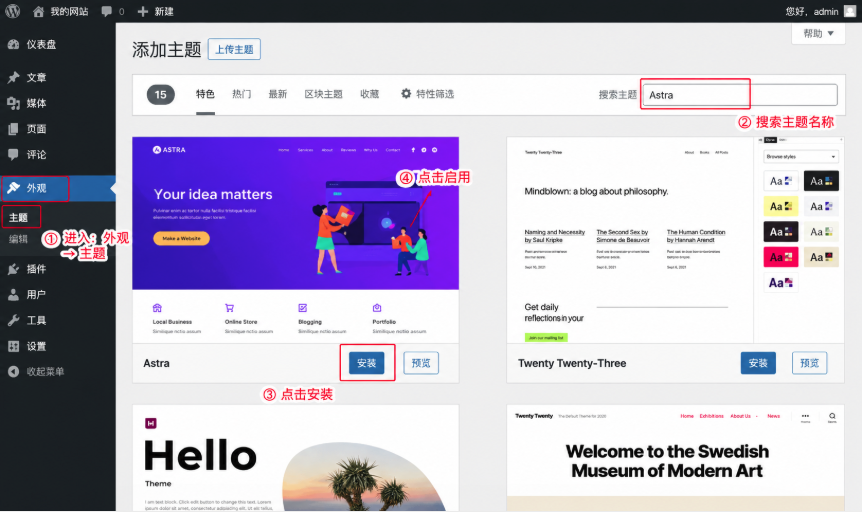
Task: Click the 上传主题 button
Action: coord(234,49)
